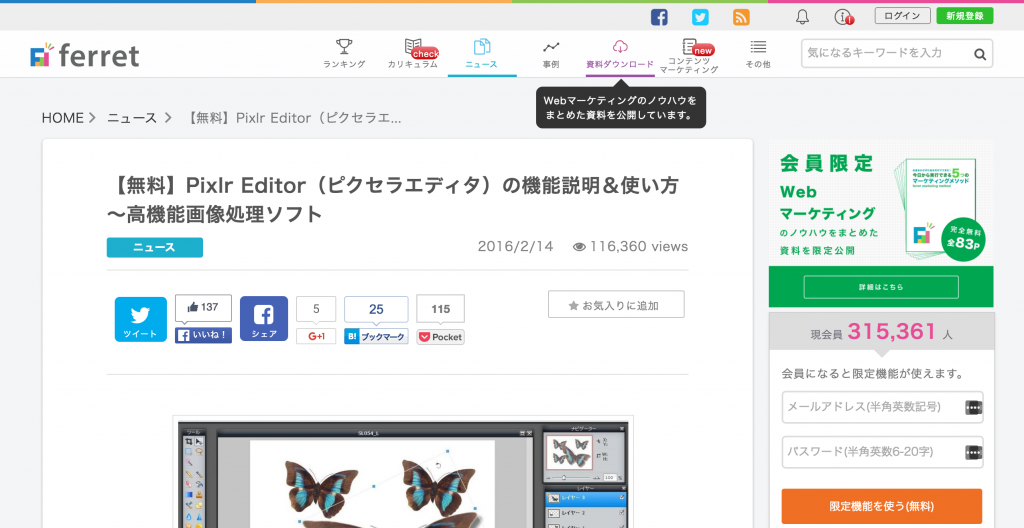Click 限定機能を使う(無料) button
Viewport: 1024px width, 528px height.
point(882,506)
